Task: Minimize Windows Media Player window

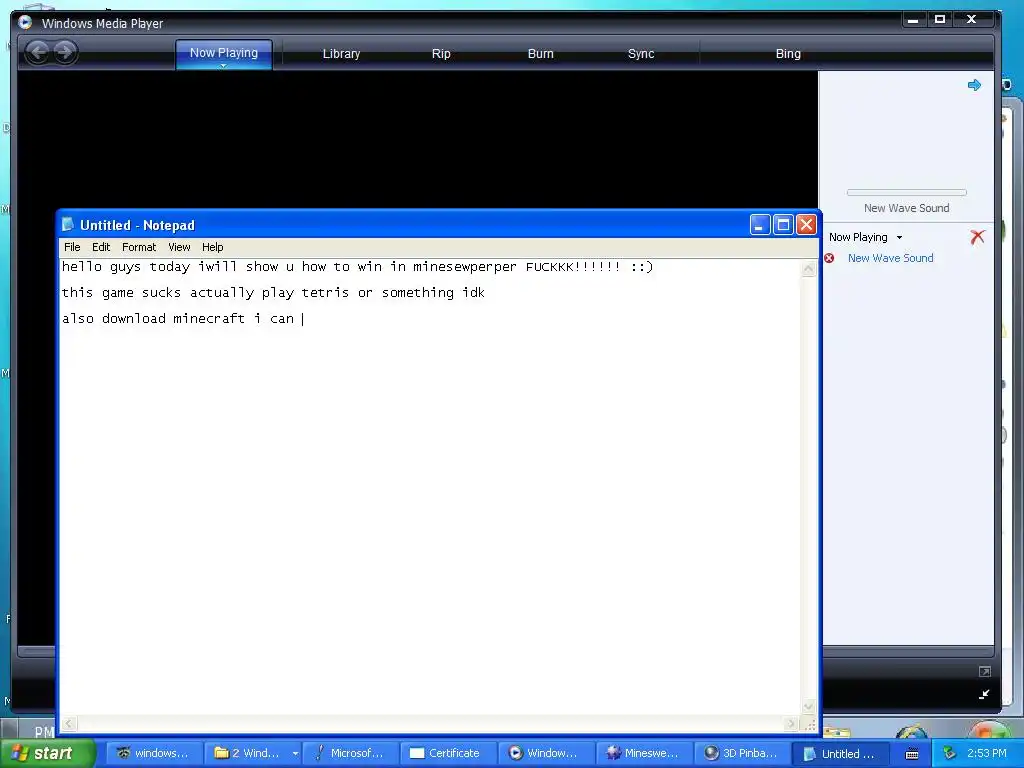Action: (x=913, y=20)
